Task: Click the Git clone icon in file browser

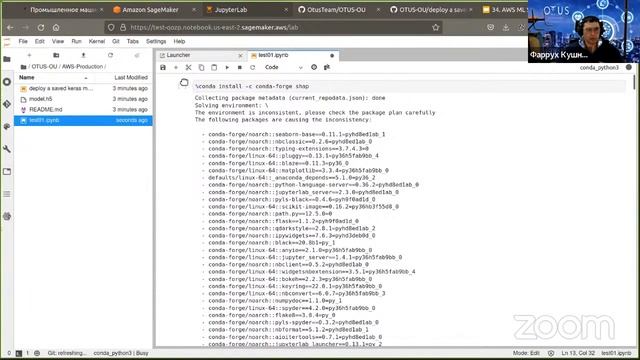Action: (137, 55)
